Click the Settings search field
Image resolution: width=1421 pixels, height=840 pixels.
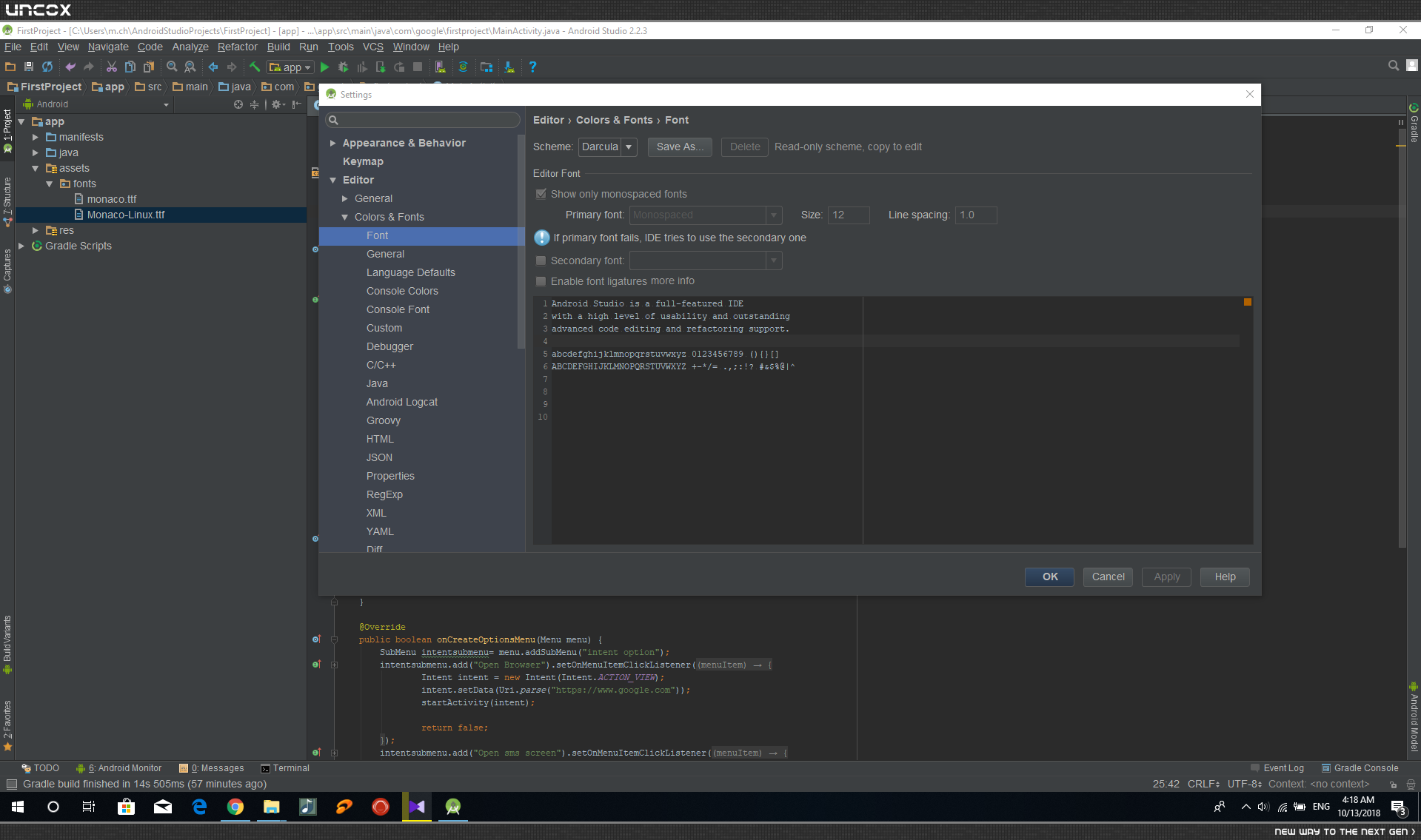click(x=423, y=120)
